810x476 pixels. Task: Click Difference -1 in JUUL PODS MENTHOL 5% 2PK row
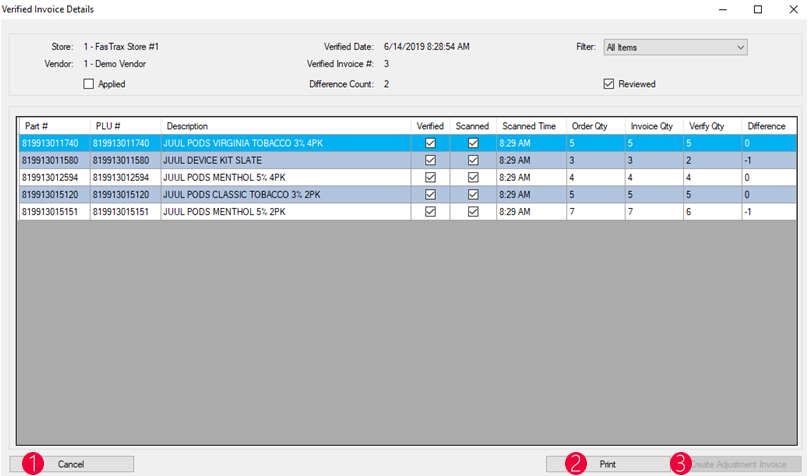[769, 211]
